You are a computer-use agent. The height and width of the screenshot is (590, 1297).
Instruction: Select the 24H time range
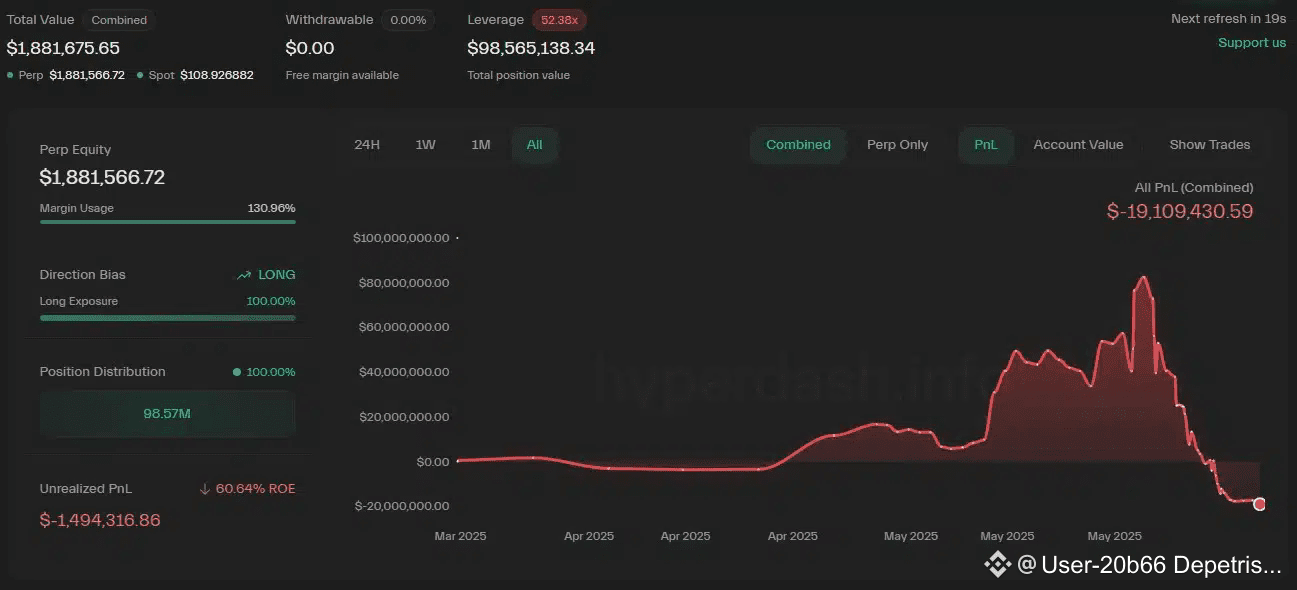pos(367,145)
